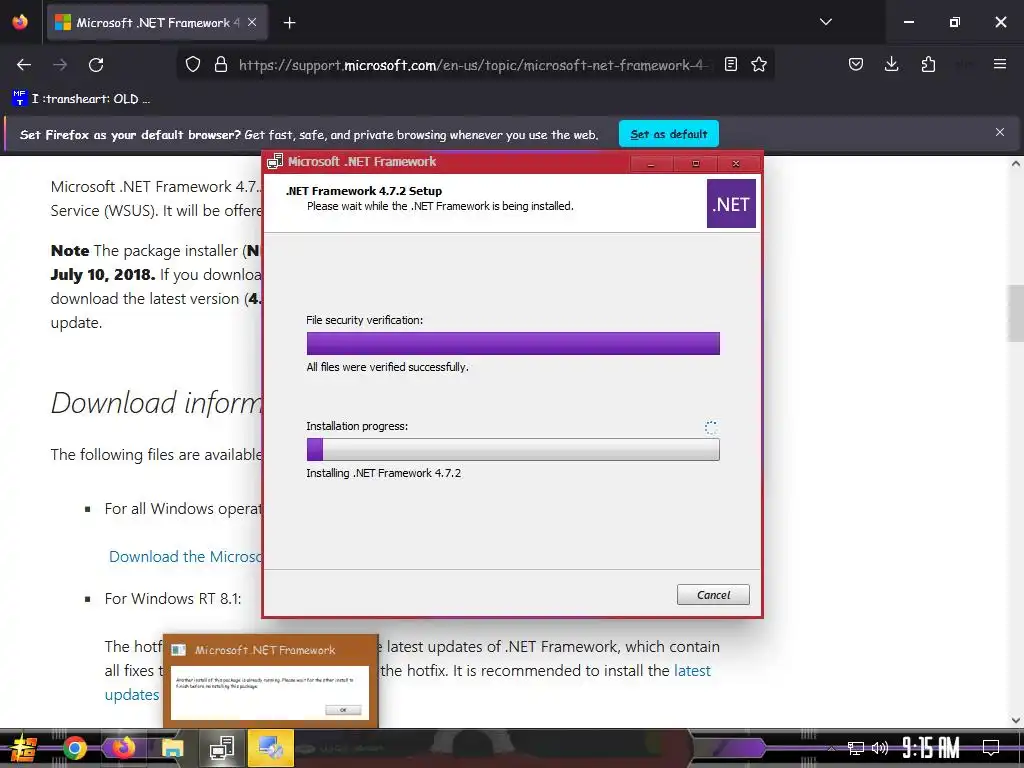Open File Explorer from the taskbar
Viewport: 1024px width, 768px height.
172,748
